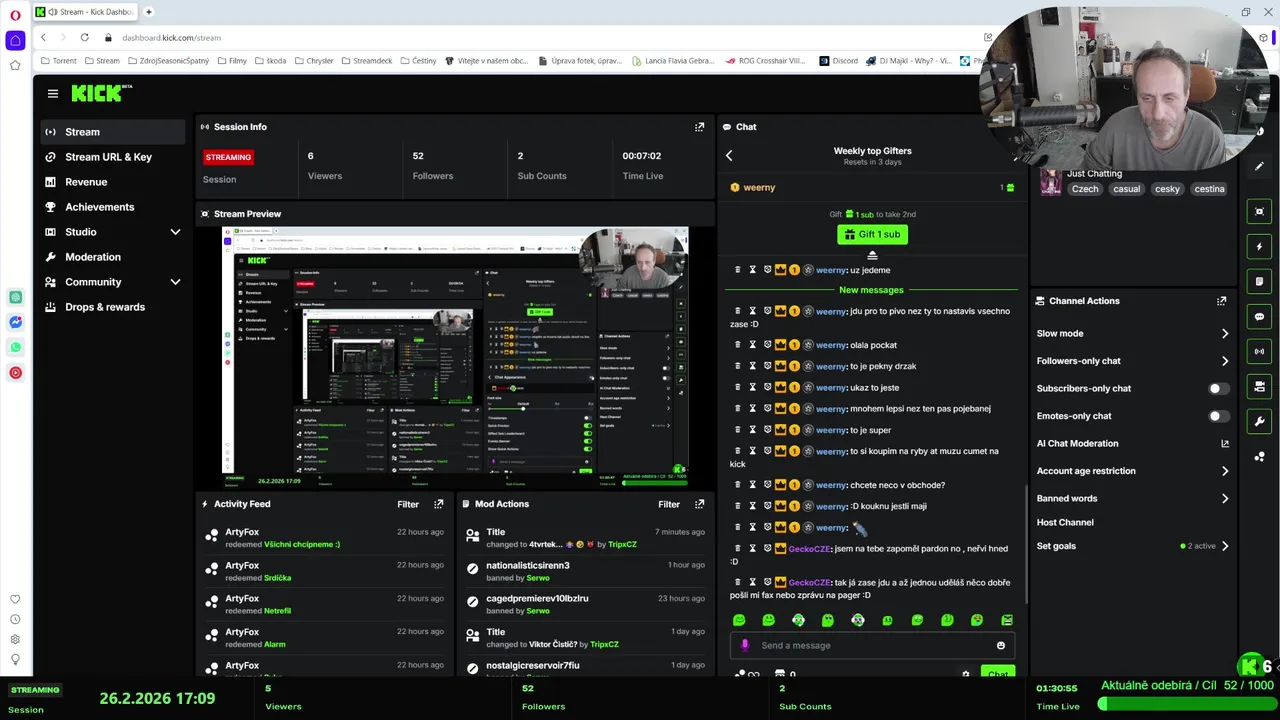1280x720 pixels.
Task: Toggle Subscribers-only chat switch
Action: pos(1218,389)
